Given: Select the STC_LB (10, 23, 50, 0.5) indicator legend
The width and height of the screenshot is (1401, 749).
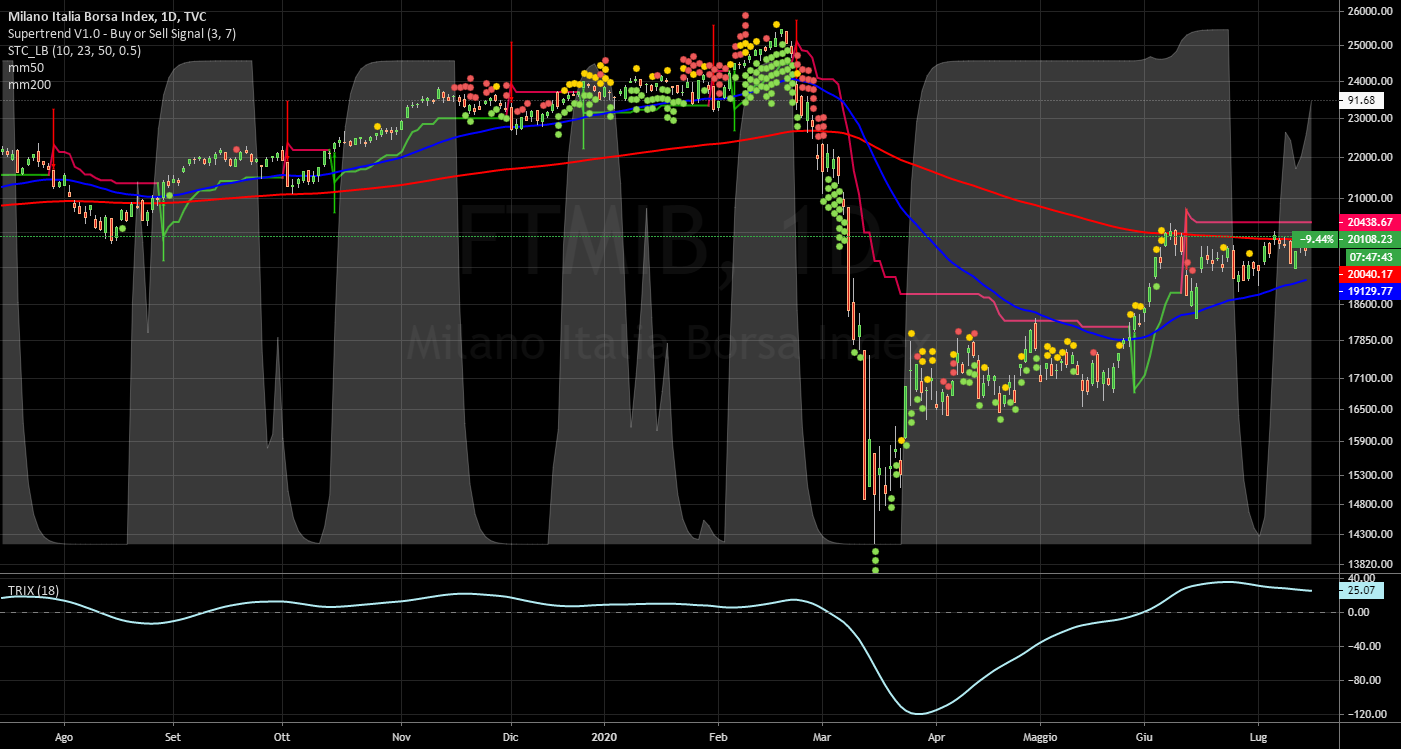Looking at the screenshot, I should 74,50.
